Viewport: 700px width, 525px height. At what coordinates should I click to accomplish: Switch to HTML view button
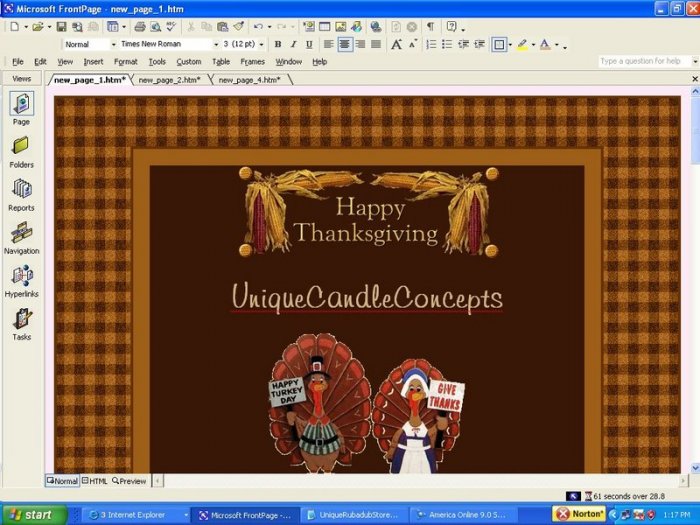[95, 481]
